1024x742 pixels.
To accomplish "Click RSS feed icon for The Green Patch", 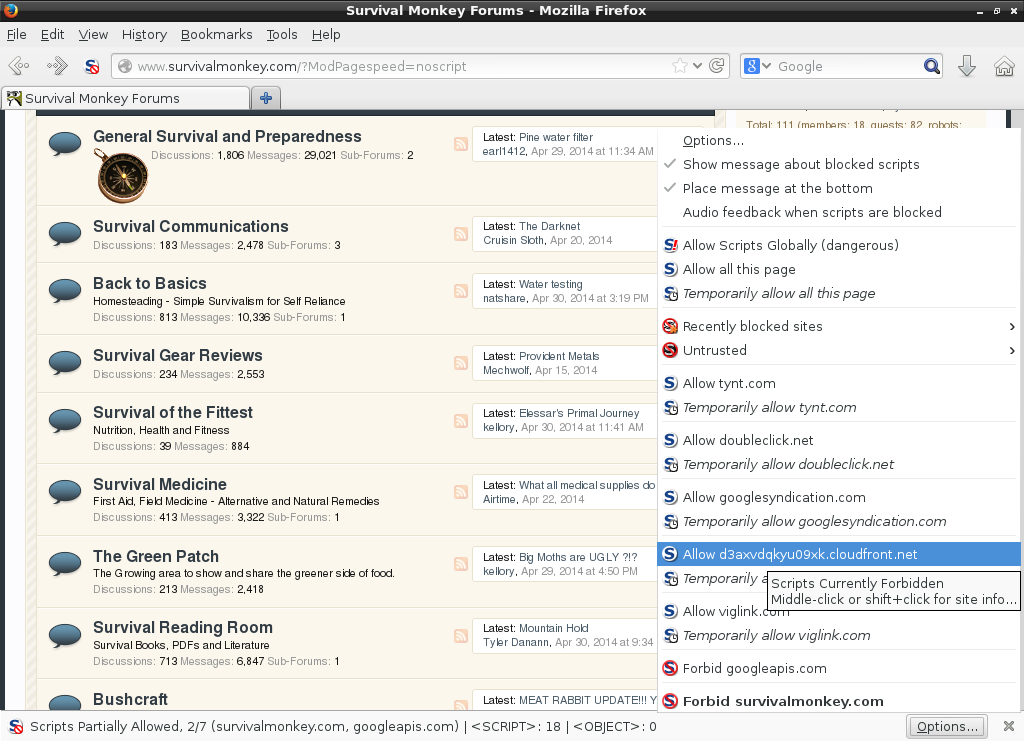I will point(460,564).
